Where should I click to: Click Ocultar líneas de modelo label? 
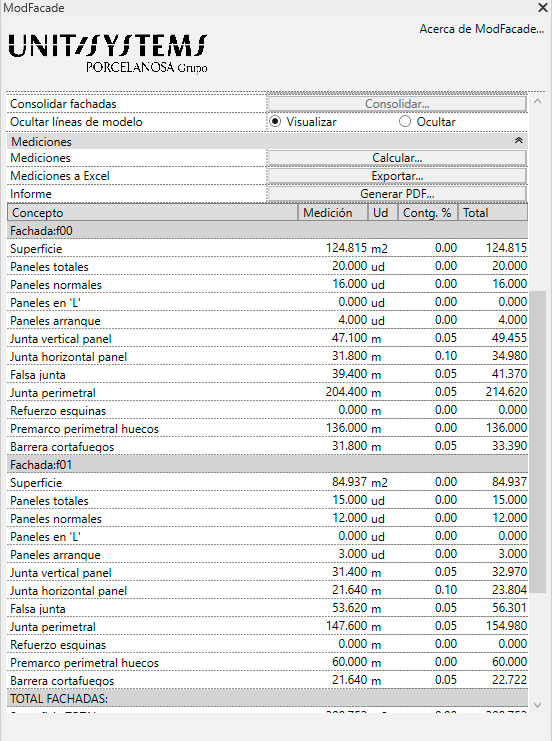tap(76, 122)
